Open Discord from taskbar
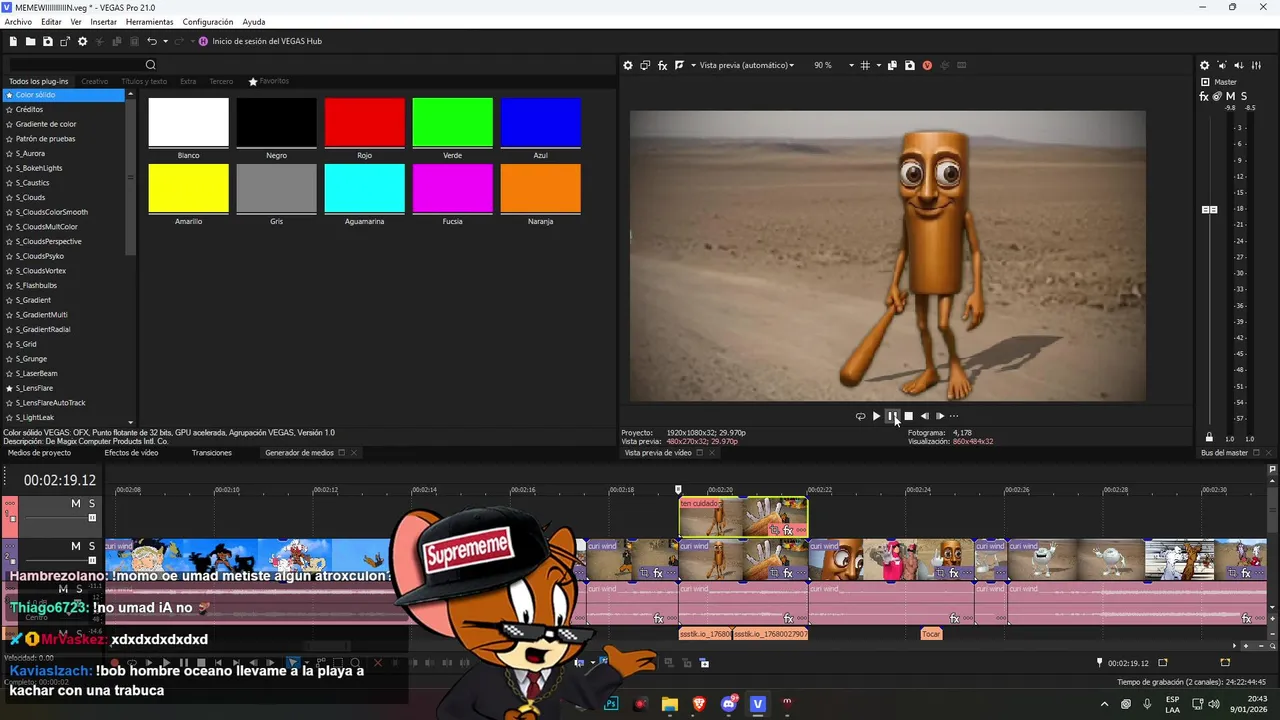The height and width of the screenshot is (720, 1280). (729, 704)
